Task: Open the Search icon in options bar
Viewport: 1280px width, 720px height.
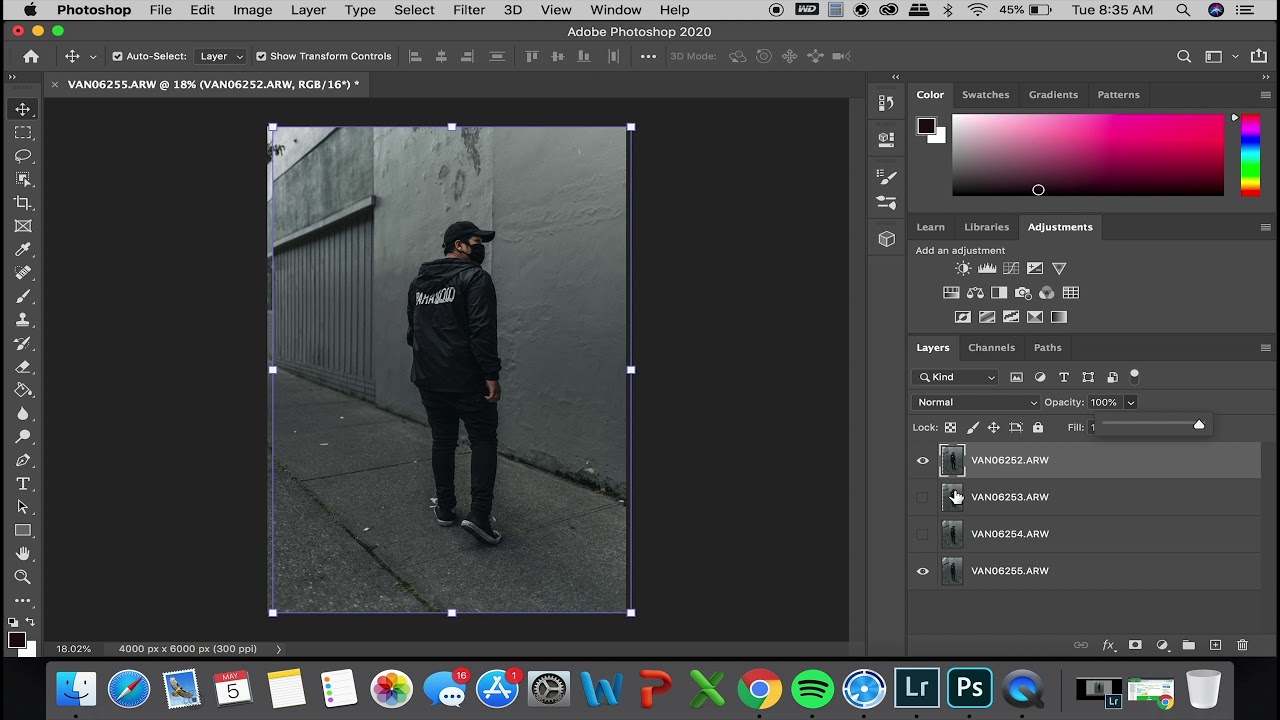Action: click(1184, 56)
